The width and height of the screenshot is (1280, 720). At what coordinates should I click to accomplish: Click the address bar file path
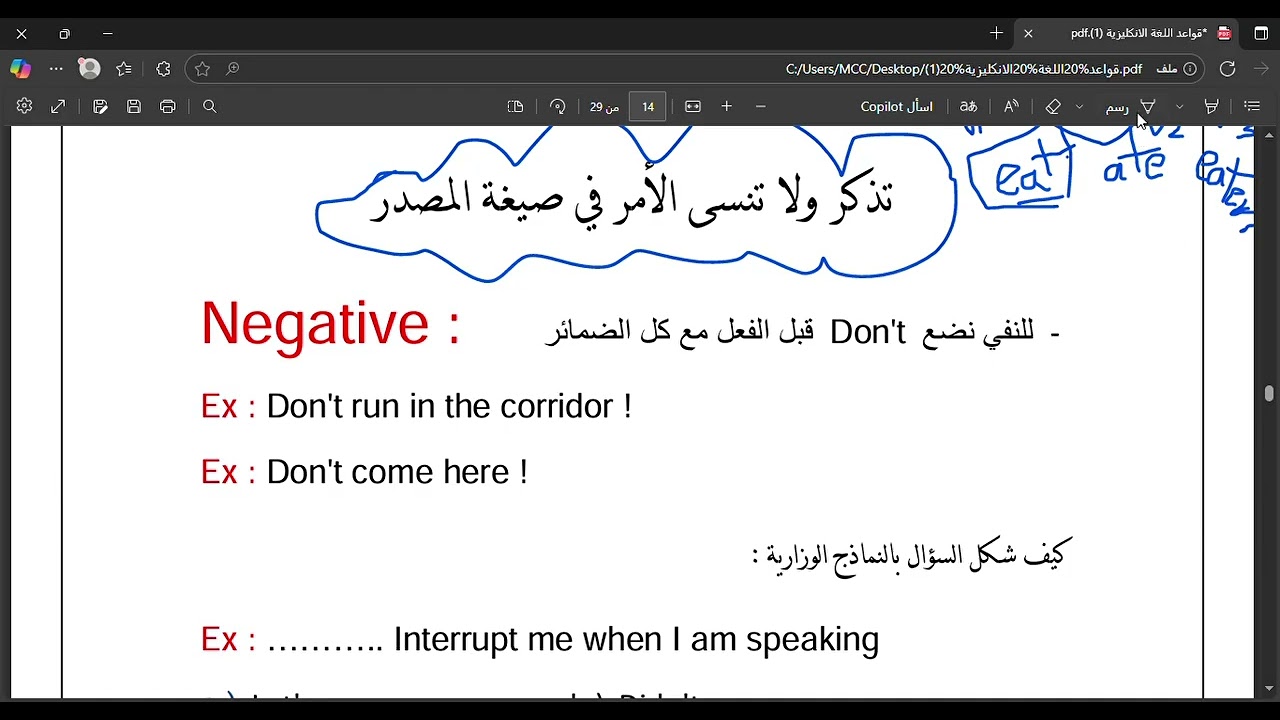click(964, 69)
